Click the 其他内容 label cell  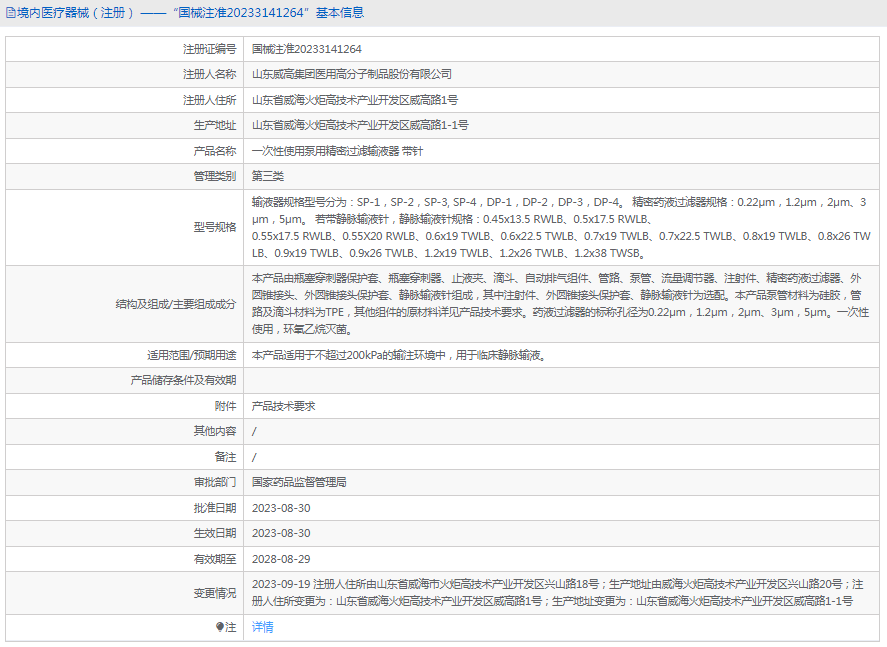pyautogui.click(x=125, y=432)
